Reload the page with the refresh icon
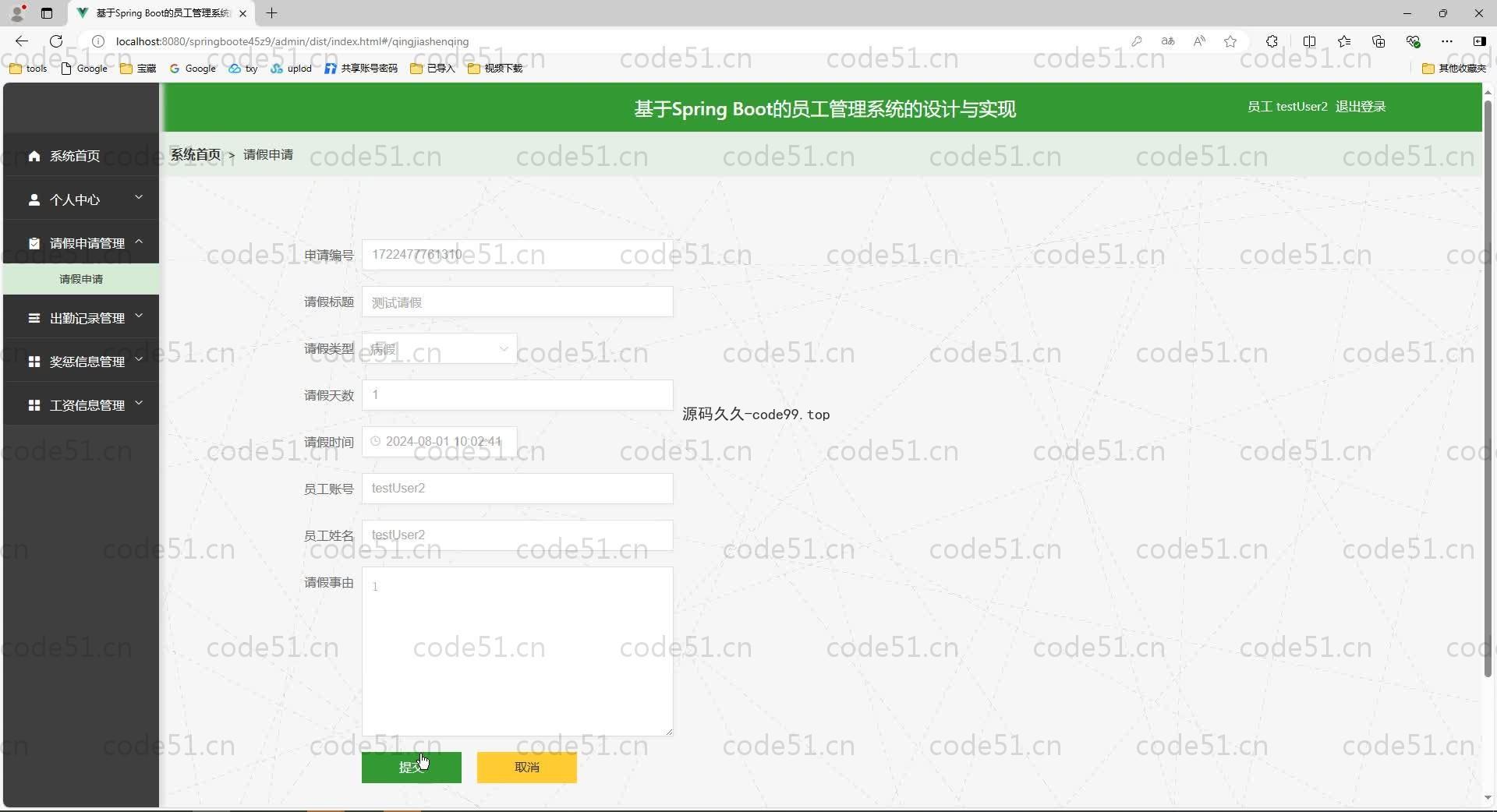The width and height of the screenshot is (1497, 812). click(55, 41)
